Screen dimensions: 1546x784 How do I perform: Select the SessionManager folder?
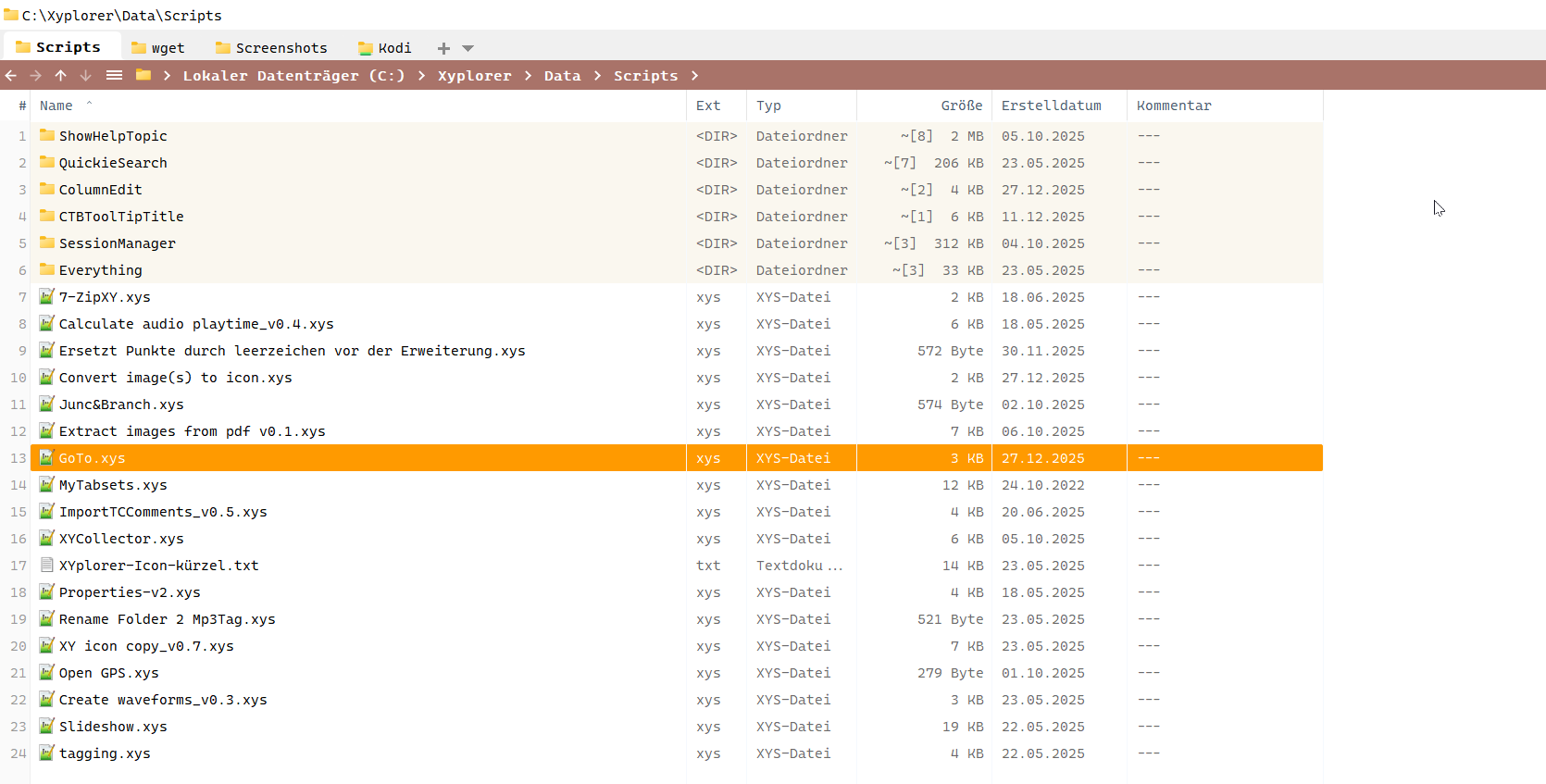pos(117,243)
